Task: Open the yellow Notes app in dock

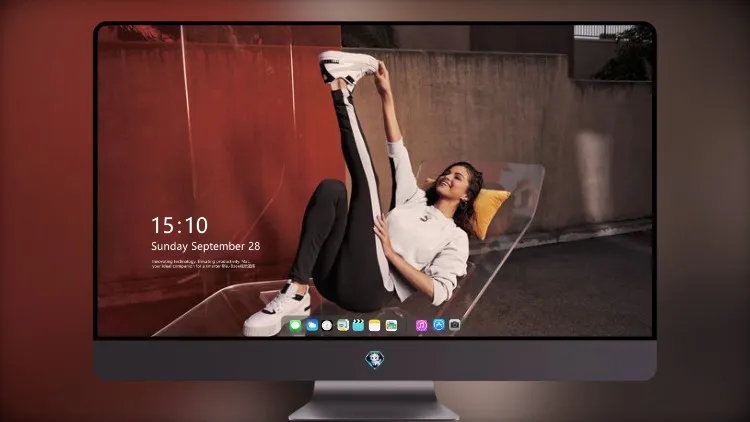Action: pyautogui.click(x=375, y=326)
